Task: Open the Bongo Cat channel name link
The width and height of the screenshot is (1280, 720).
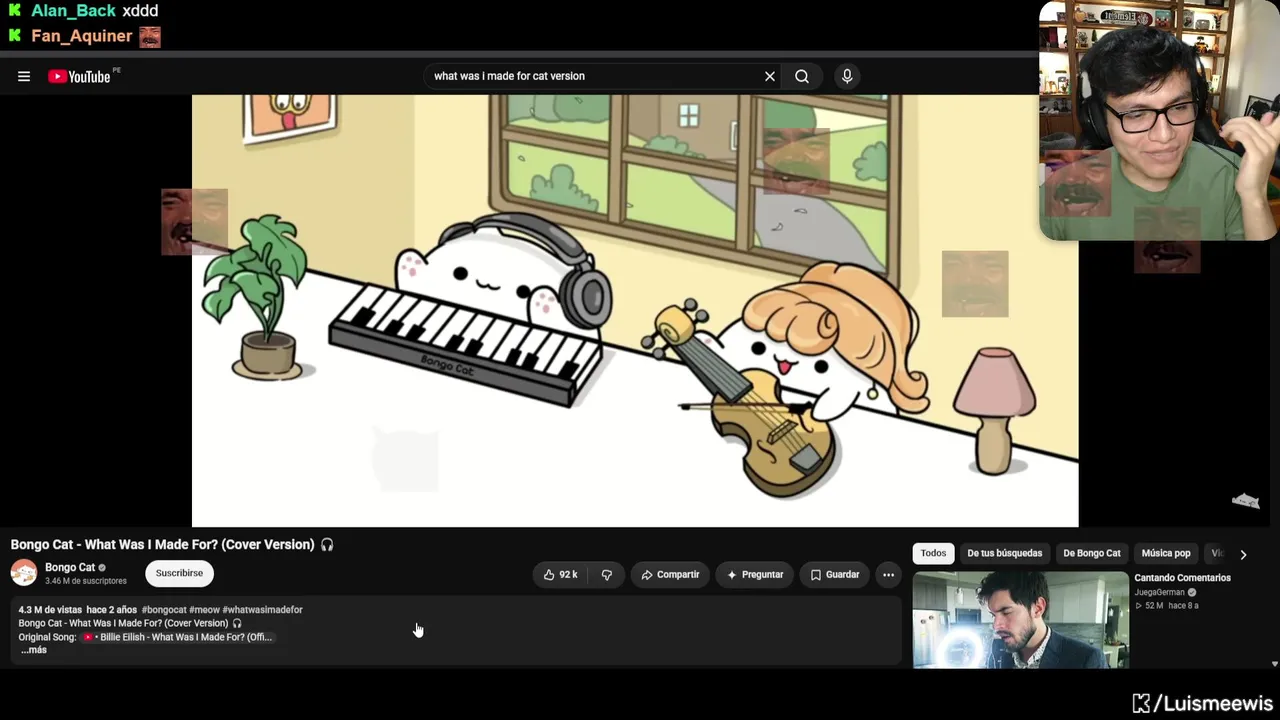Action: (x=70, y=567)
